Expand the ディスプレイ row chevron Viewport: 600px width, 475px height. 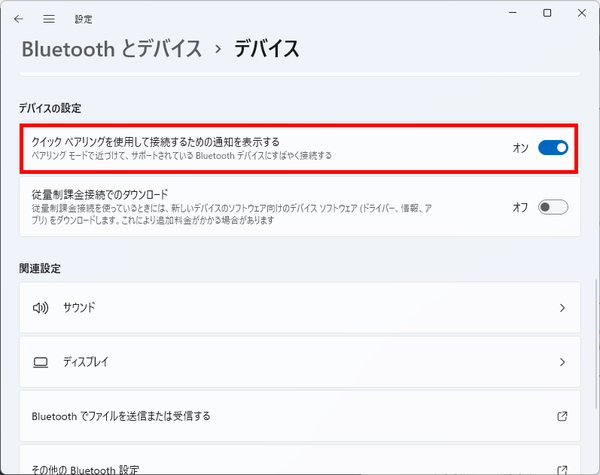tap(562, 362)
